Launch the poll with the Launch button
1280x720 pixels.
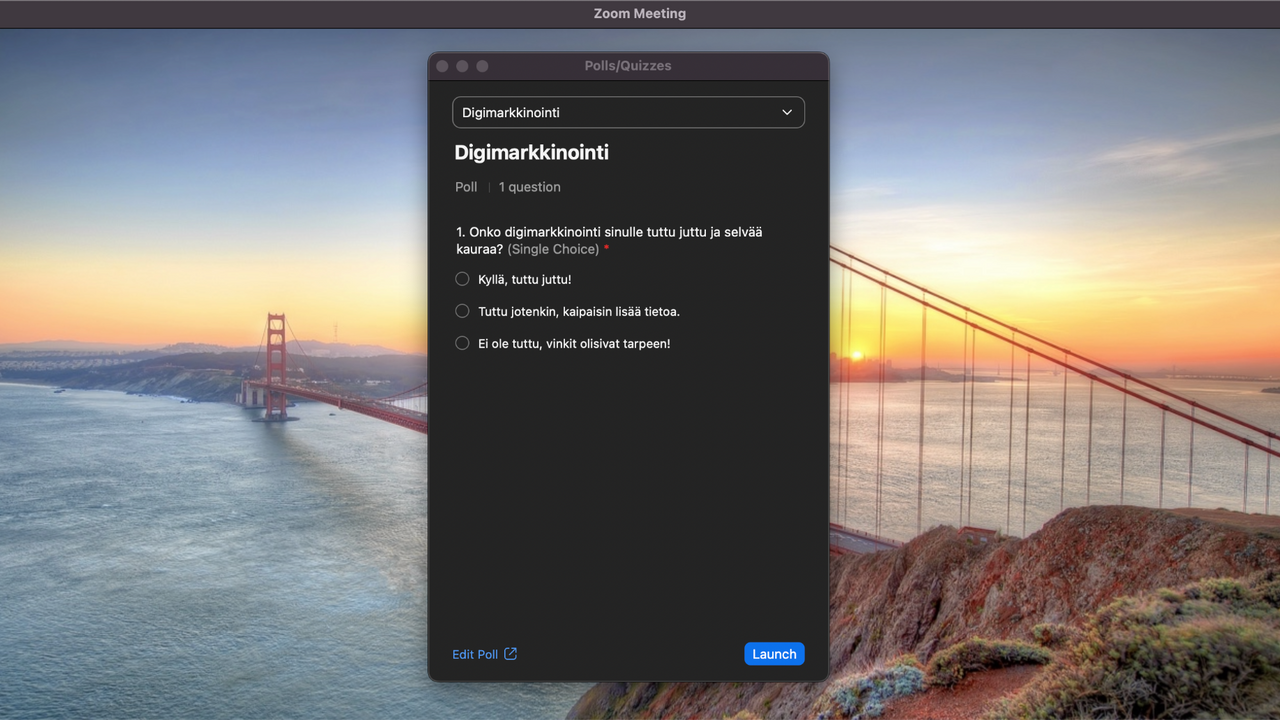pyautogui.click(x=774, y=654)
